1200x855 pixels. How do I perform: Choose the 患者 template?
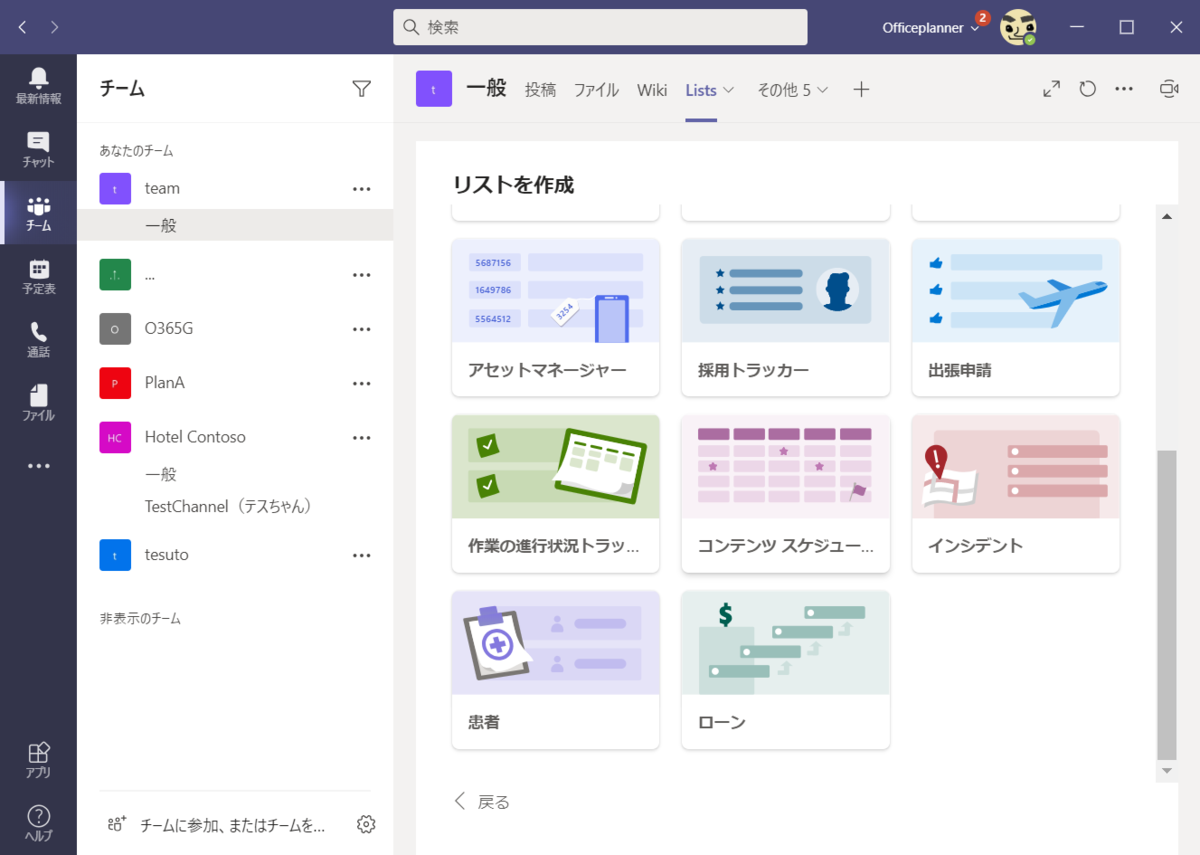coord(555,670)
